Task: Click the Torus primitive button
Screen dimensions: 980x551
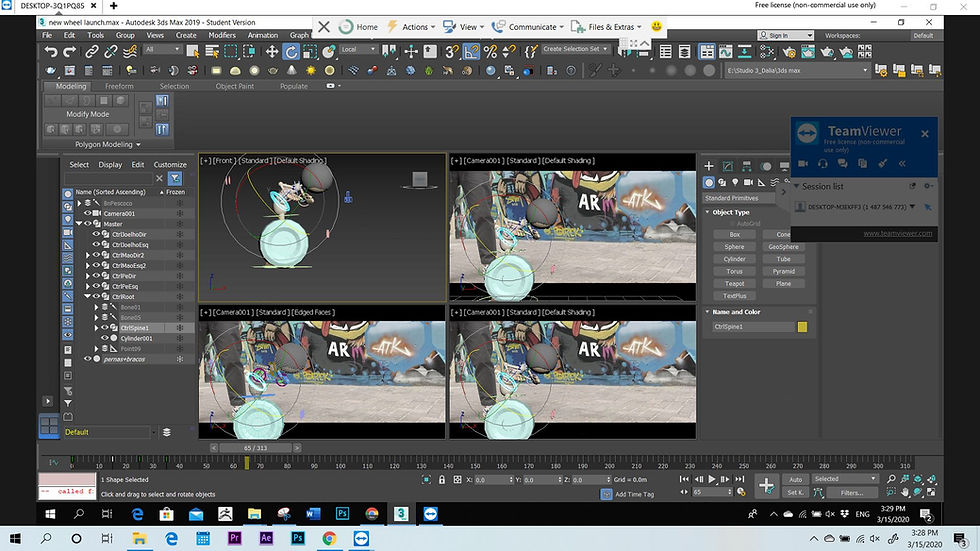Action: (734, 271)
